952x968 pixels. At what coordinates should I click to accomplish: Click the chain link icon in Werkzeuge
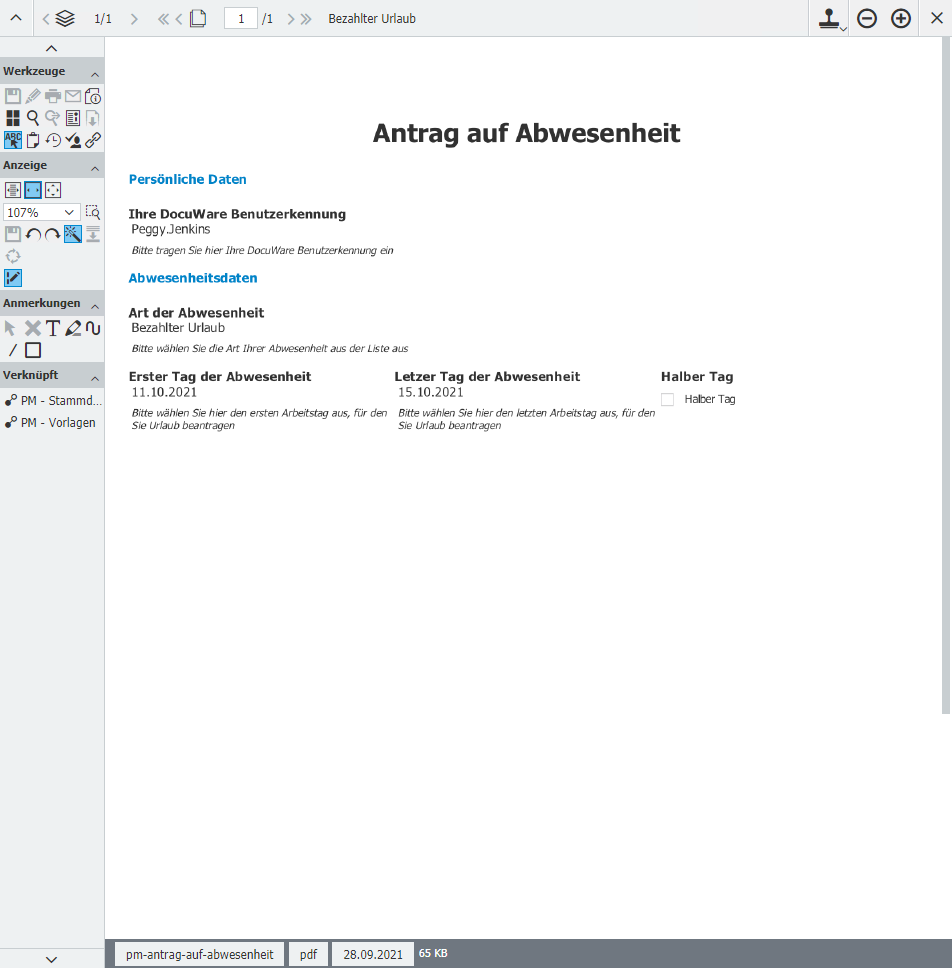click(x=93, y=140)
